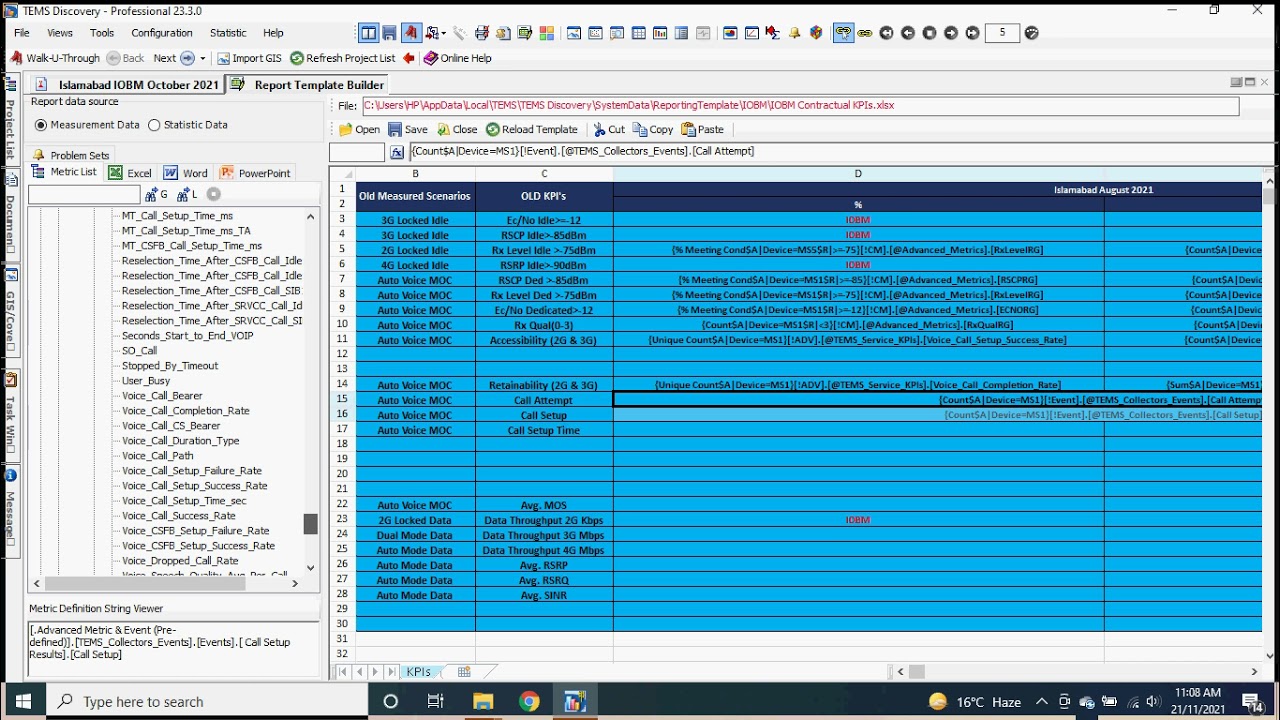The height and width of the screenshot is (720, 1280).
Task: Click the Cut button
Action: pyautogui.click(x=609, y=129)
